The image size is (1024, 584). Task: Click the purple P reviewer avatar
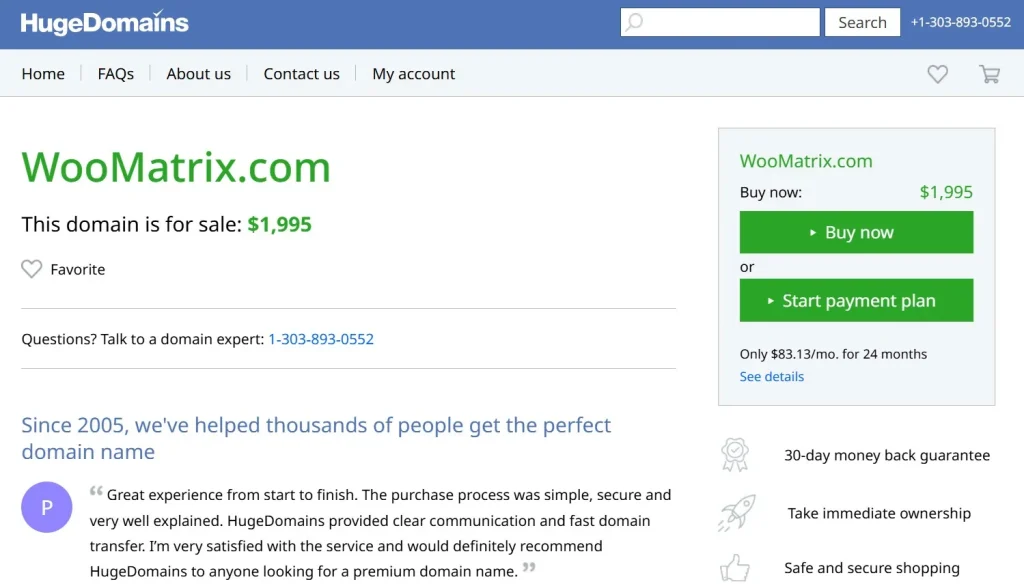pyautogui.click(x=47, y=507)
